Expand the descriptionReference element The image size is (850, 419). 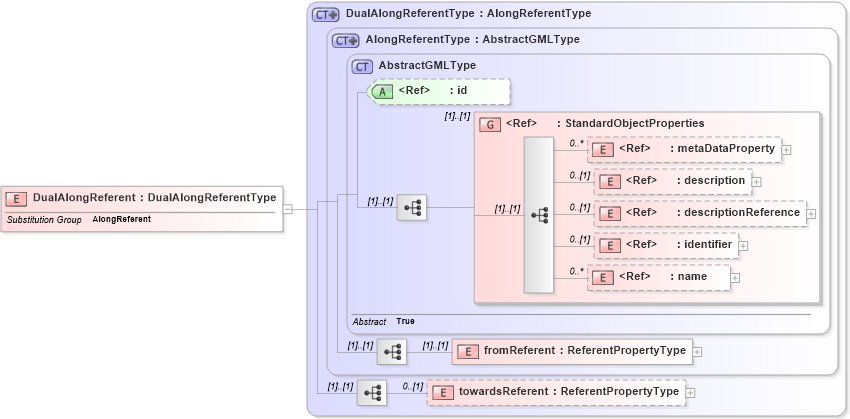coord(812,214)
